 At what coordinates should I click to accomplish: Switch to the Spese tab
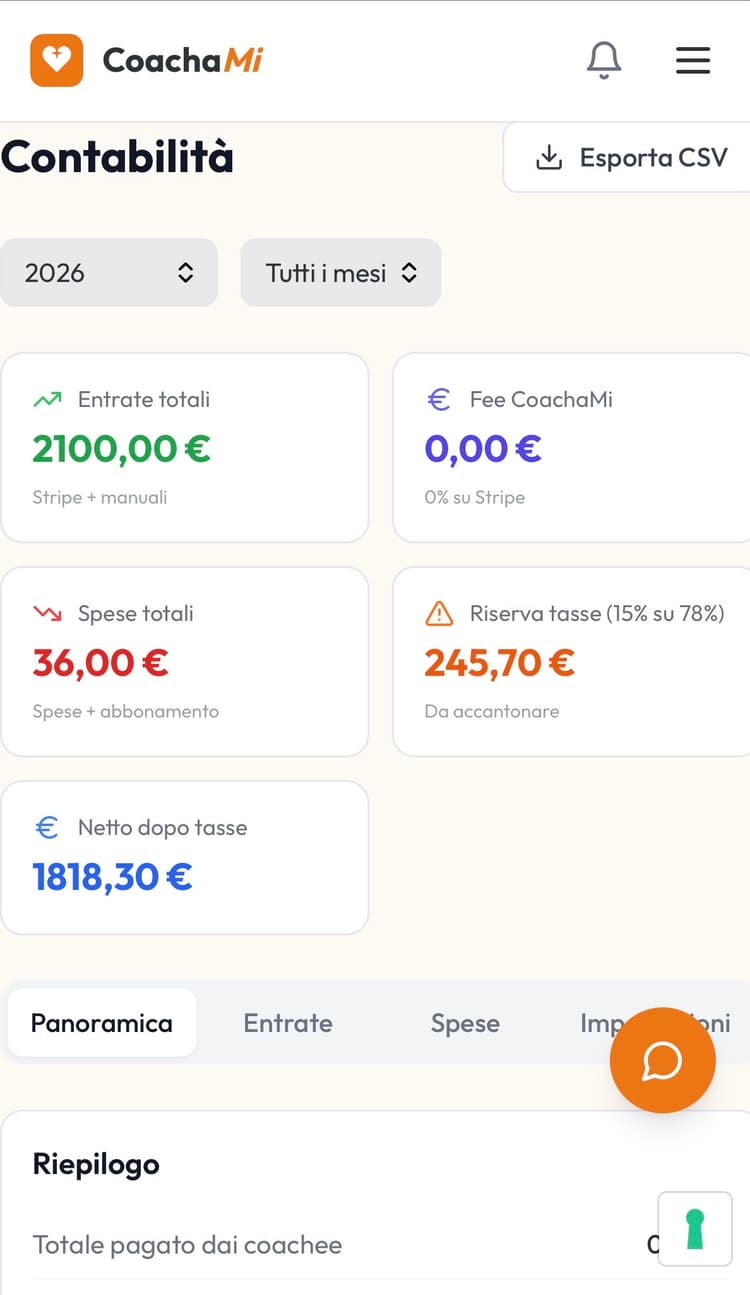pyautogui.click(x=465, y=1023)
